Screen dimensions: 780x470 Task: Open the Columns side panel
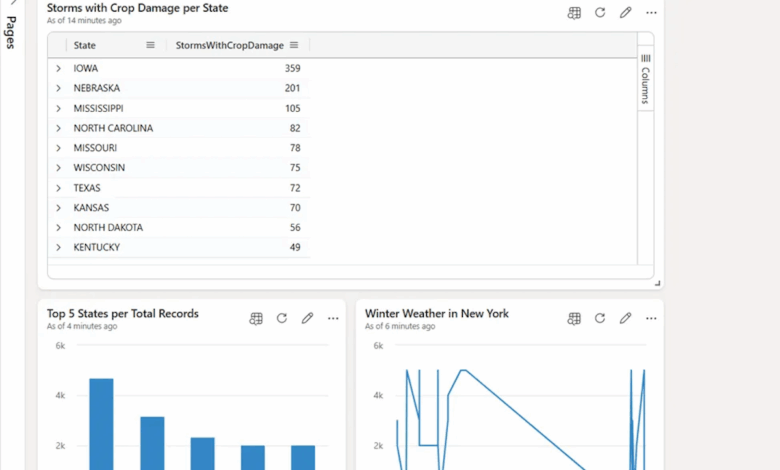click(645, 80)
